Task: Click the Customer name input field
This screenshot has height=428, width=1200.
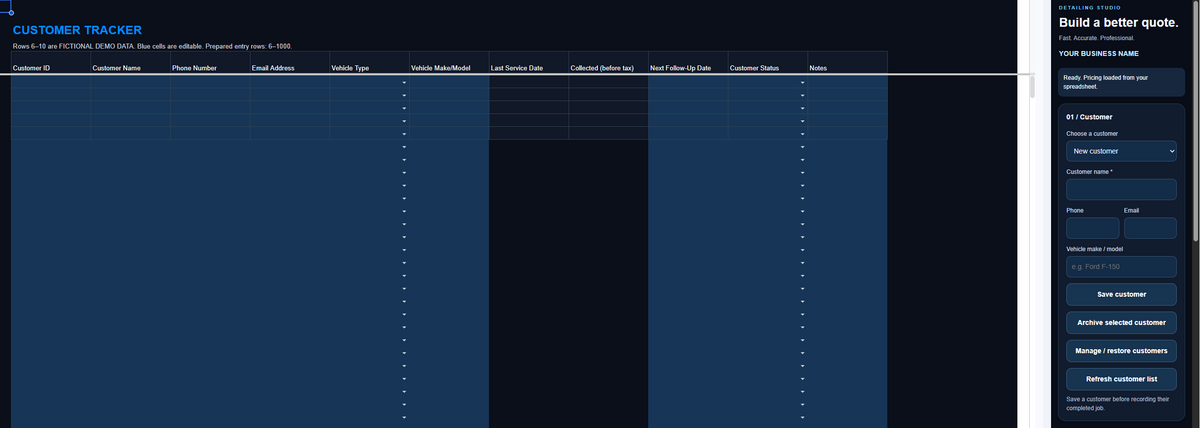Action: [x=1121, y=190]
